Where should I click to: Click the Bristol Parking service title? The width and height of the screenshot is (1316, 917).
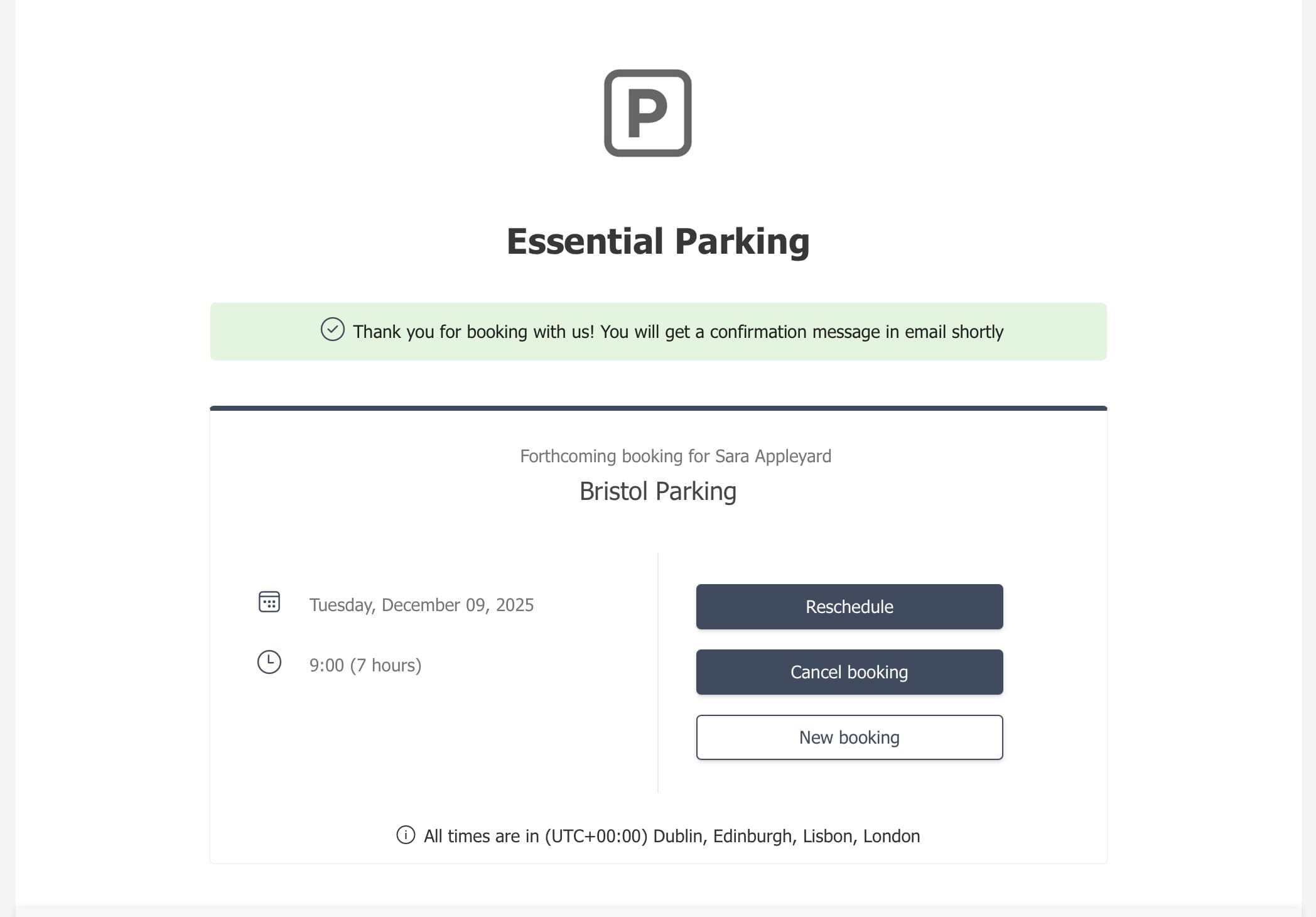657,491
